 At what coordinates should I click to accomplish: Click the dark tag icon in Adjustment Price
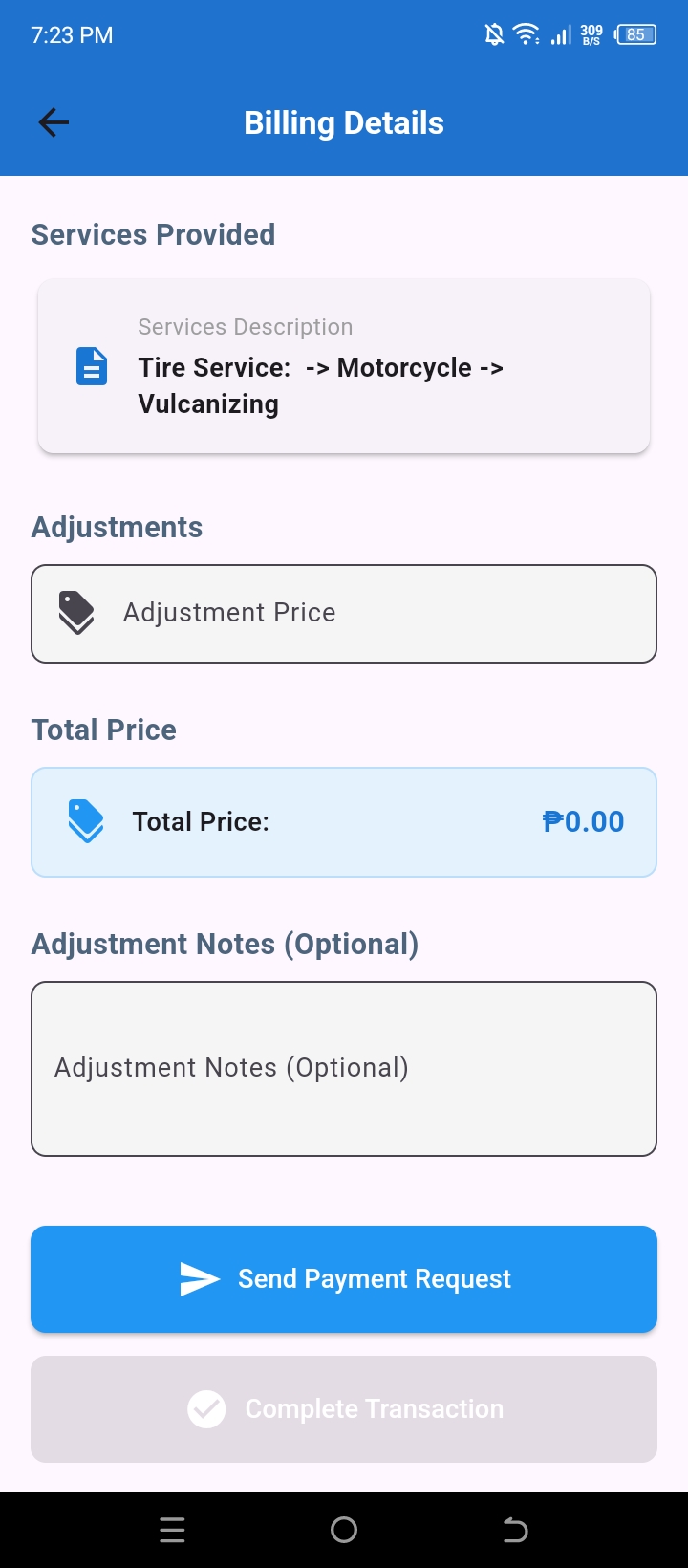point(76,613)
